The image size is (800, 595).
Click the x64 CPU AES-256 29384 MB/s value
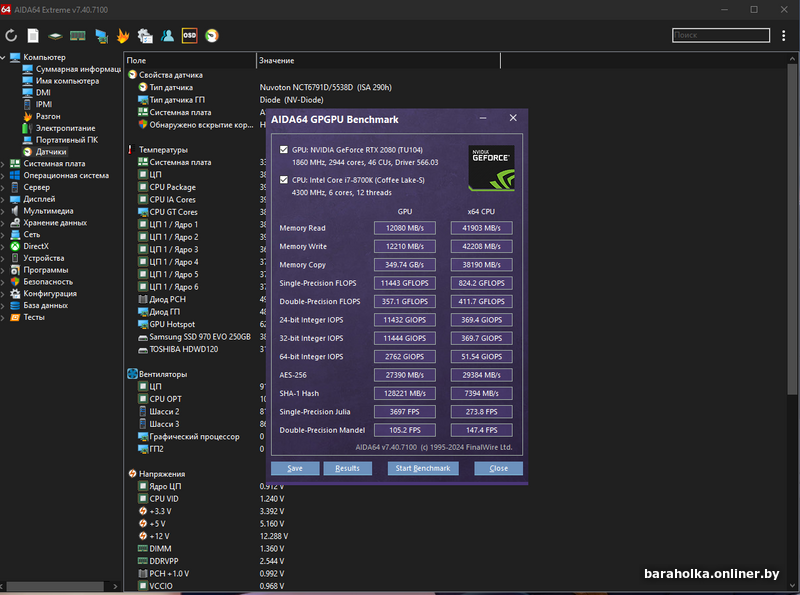[481, 375]
